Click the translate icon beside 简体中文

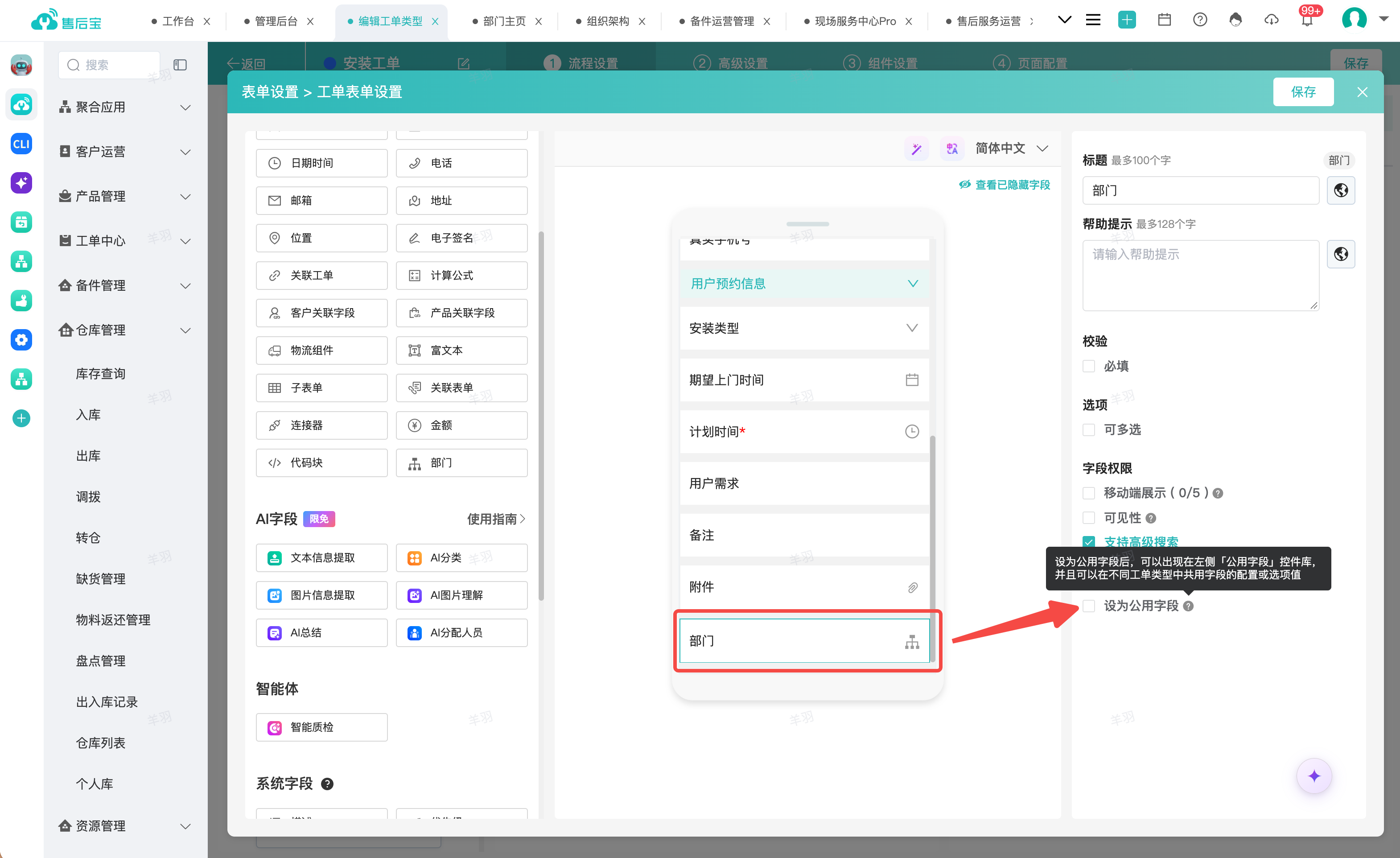pos(952,149)
